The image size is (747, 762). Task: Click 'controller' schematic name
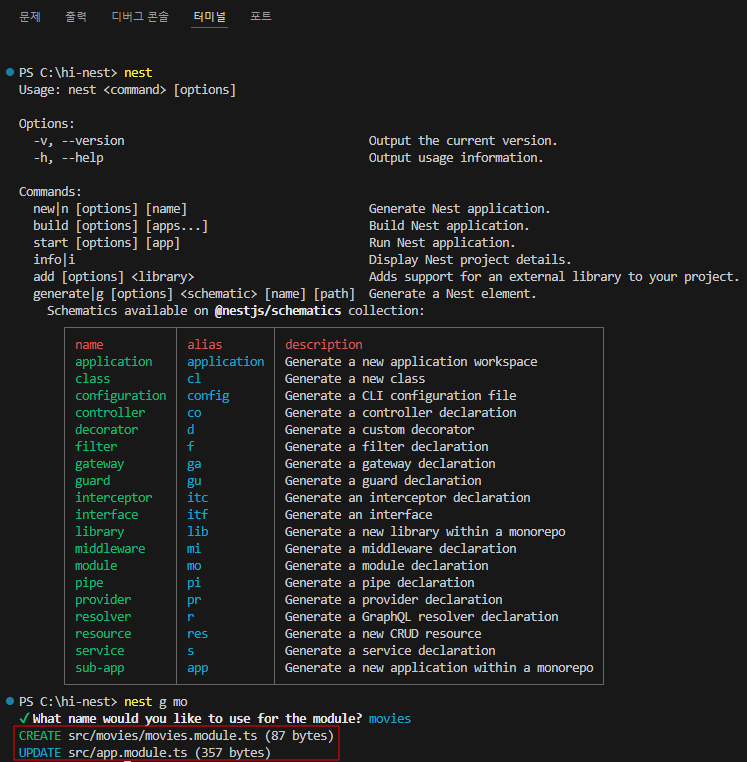click(110, 413)
